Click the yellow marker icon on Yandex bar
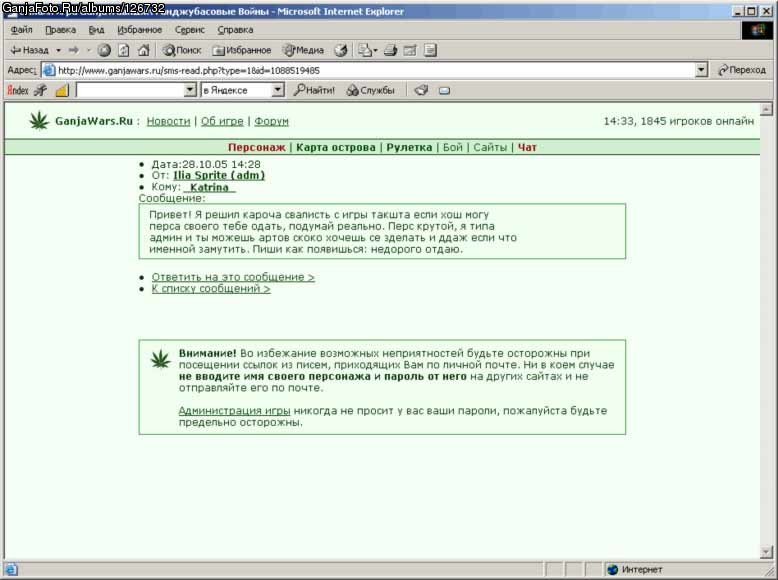The height and width of the screenshot is (580, 778). (62, 90)
